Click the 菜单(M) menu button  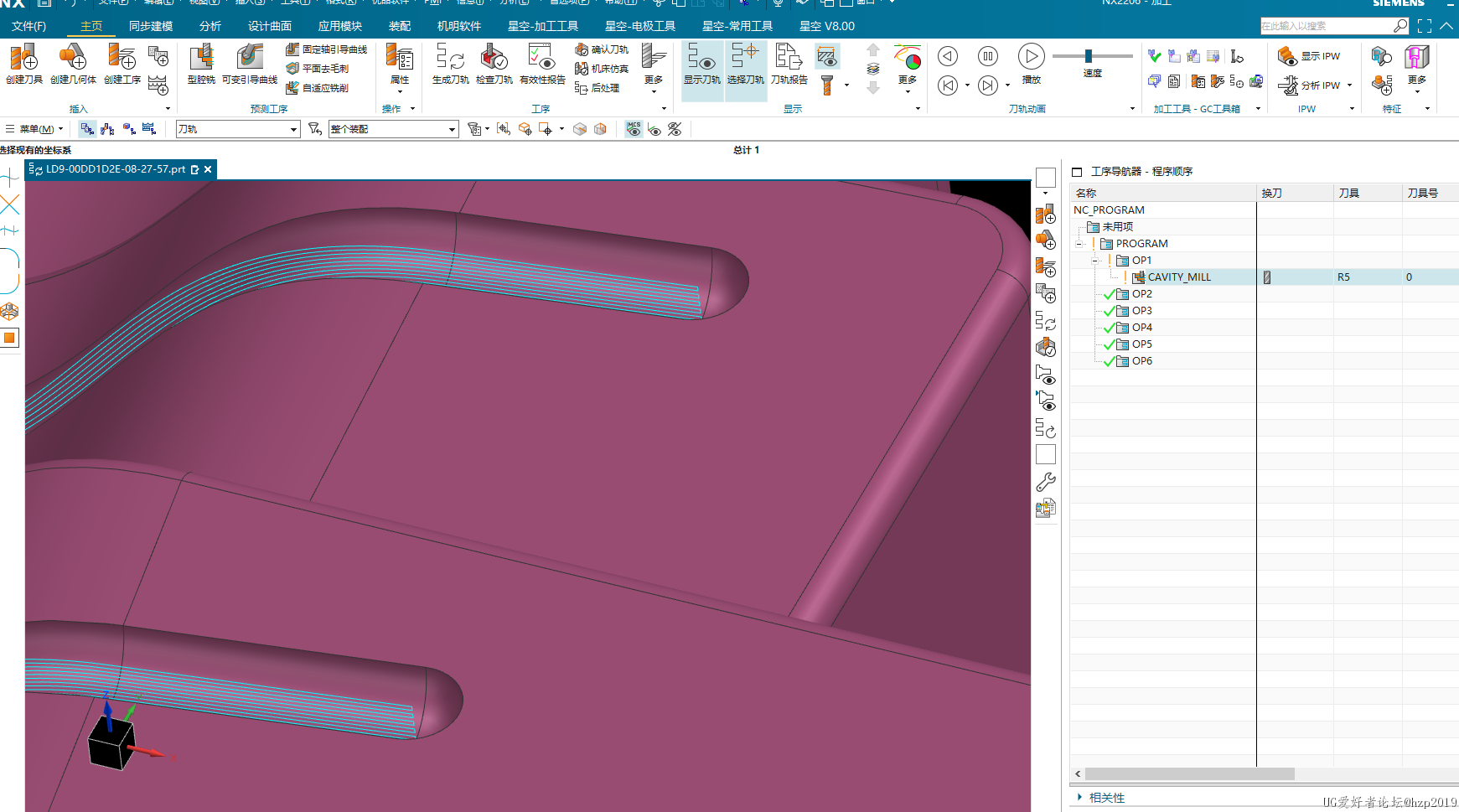(34, 129)
